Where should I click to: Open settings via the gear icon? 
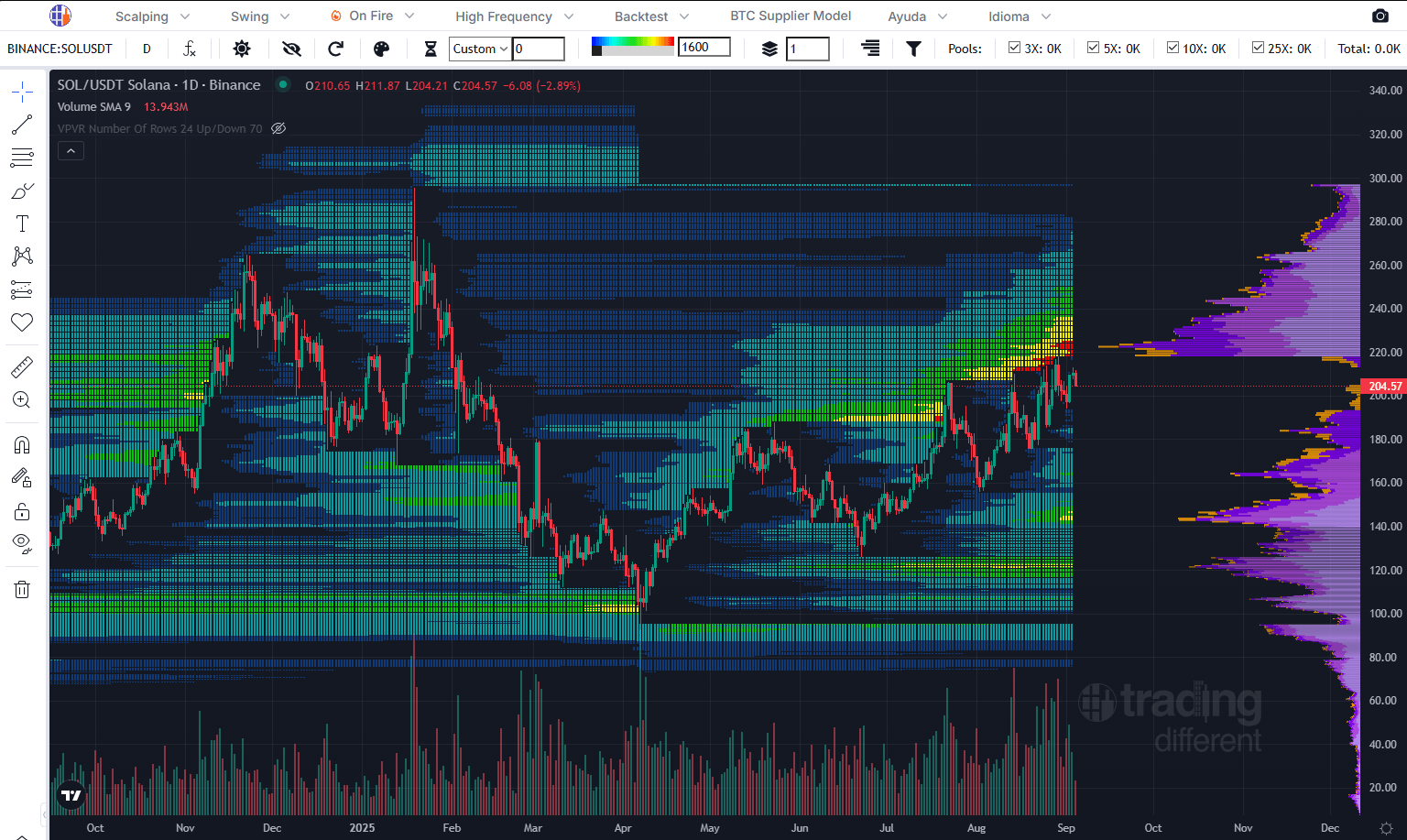point(242,49)
